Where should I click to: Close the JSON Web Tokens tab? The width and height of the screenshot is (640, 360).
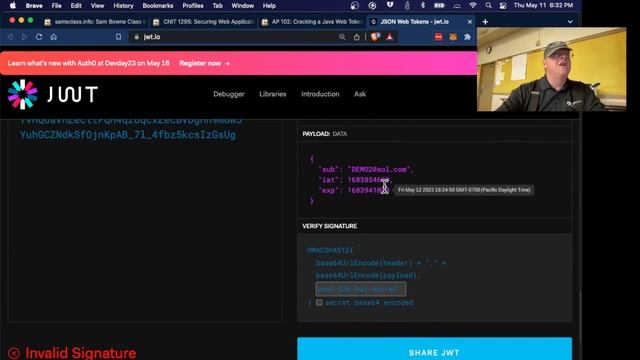coord(469,22)
